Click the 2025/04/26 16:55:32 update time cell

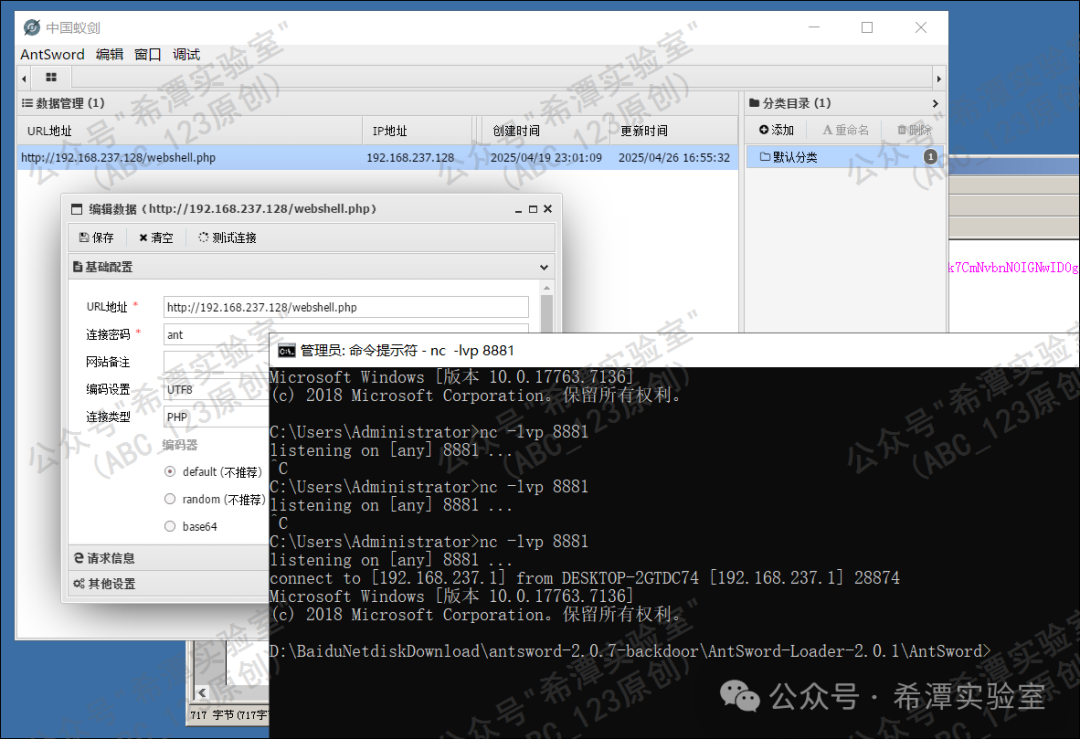pyautogui.click(x=674, y=158)
